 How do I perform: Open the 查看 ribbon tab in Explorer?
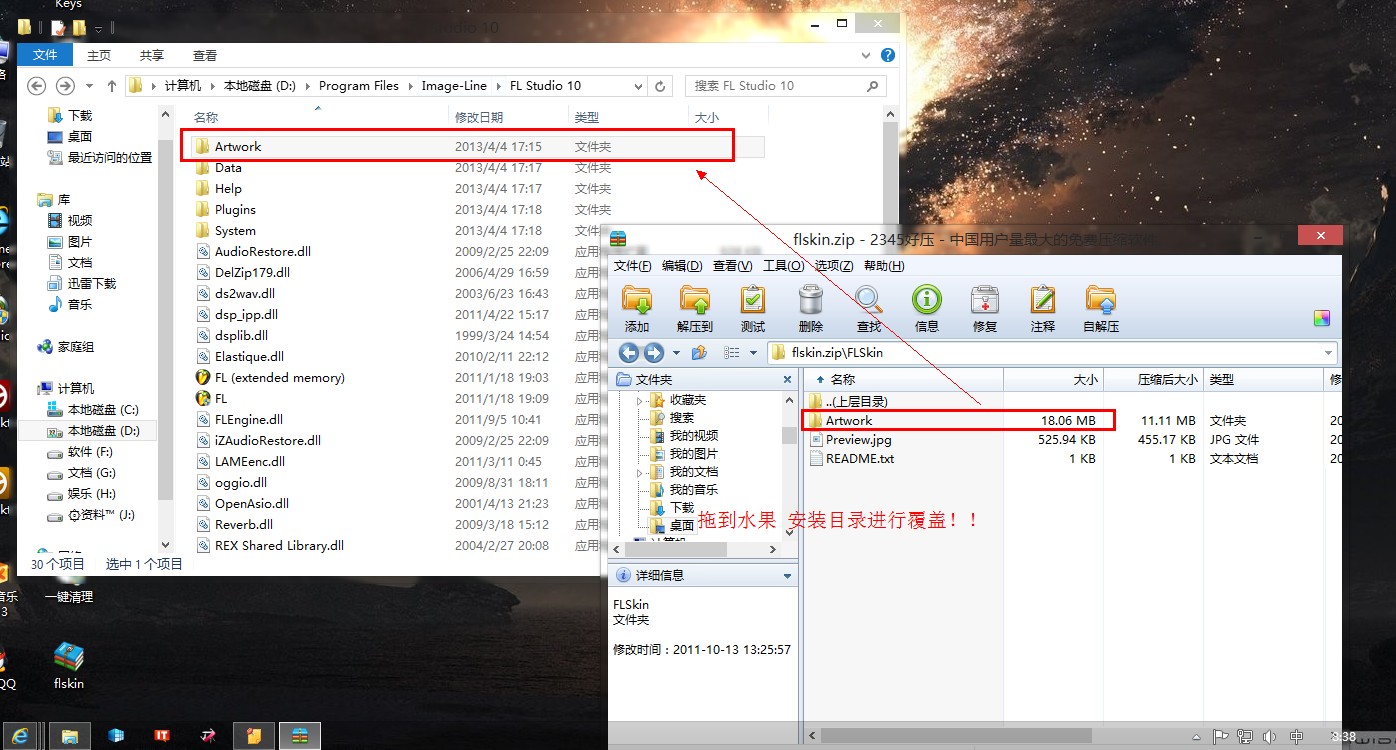[x=205, y=56]
